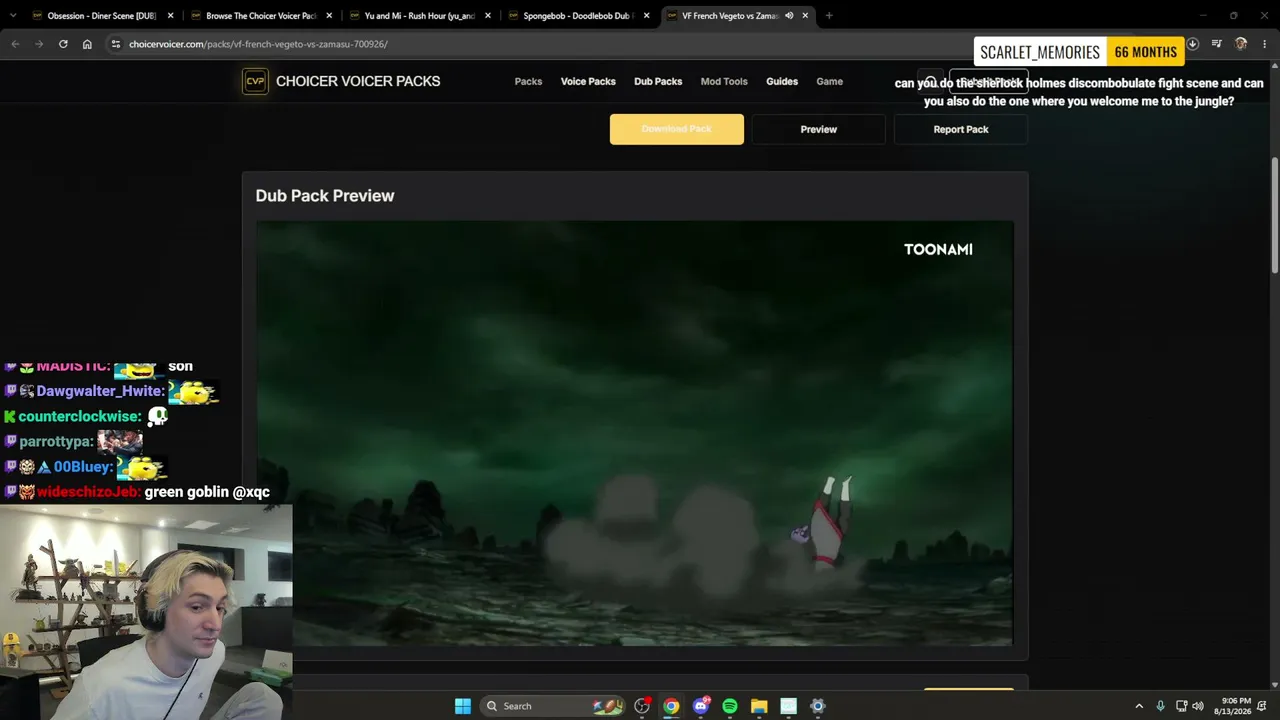Close the Obsession - Diner Scene tab

click(x=171, y=16)
